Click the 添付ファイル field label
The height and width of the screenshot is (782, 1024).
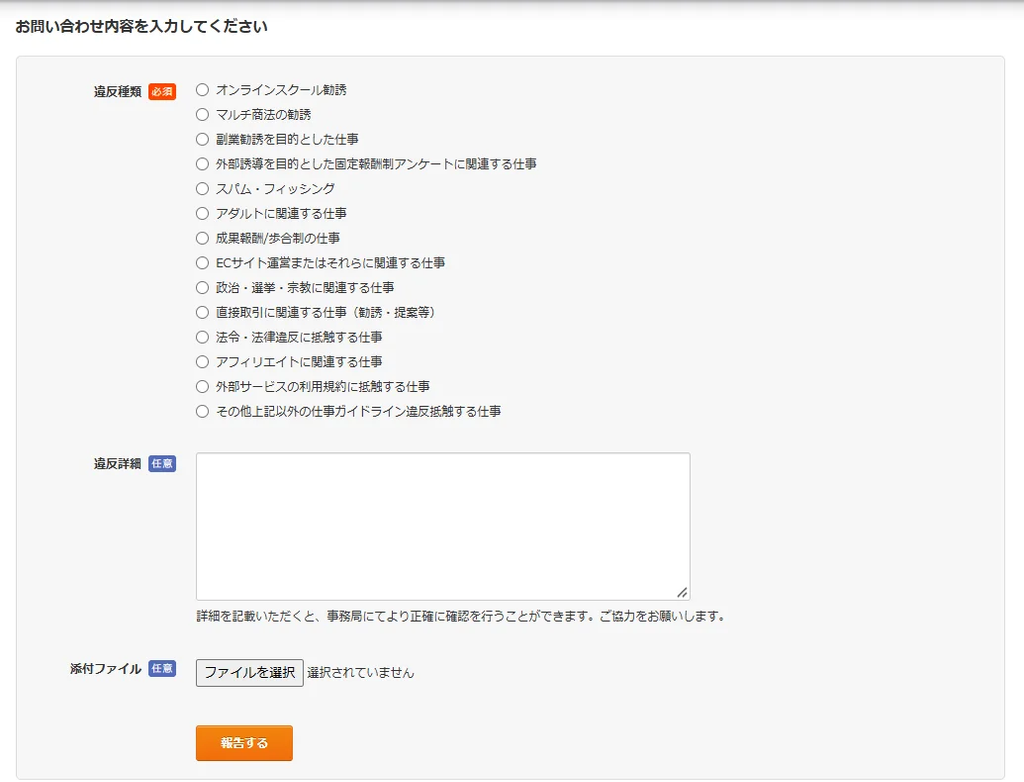coord(106,668)
